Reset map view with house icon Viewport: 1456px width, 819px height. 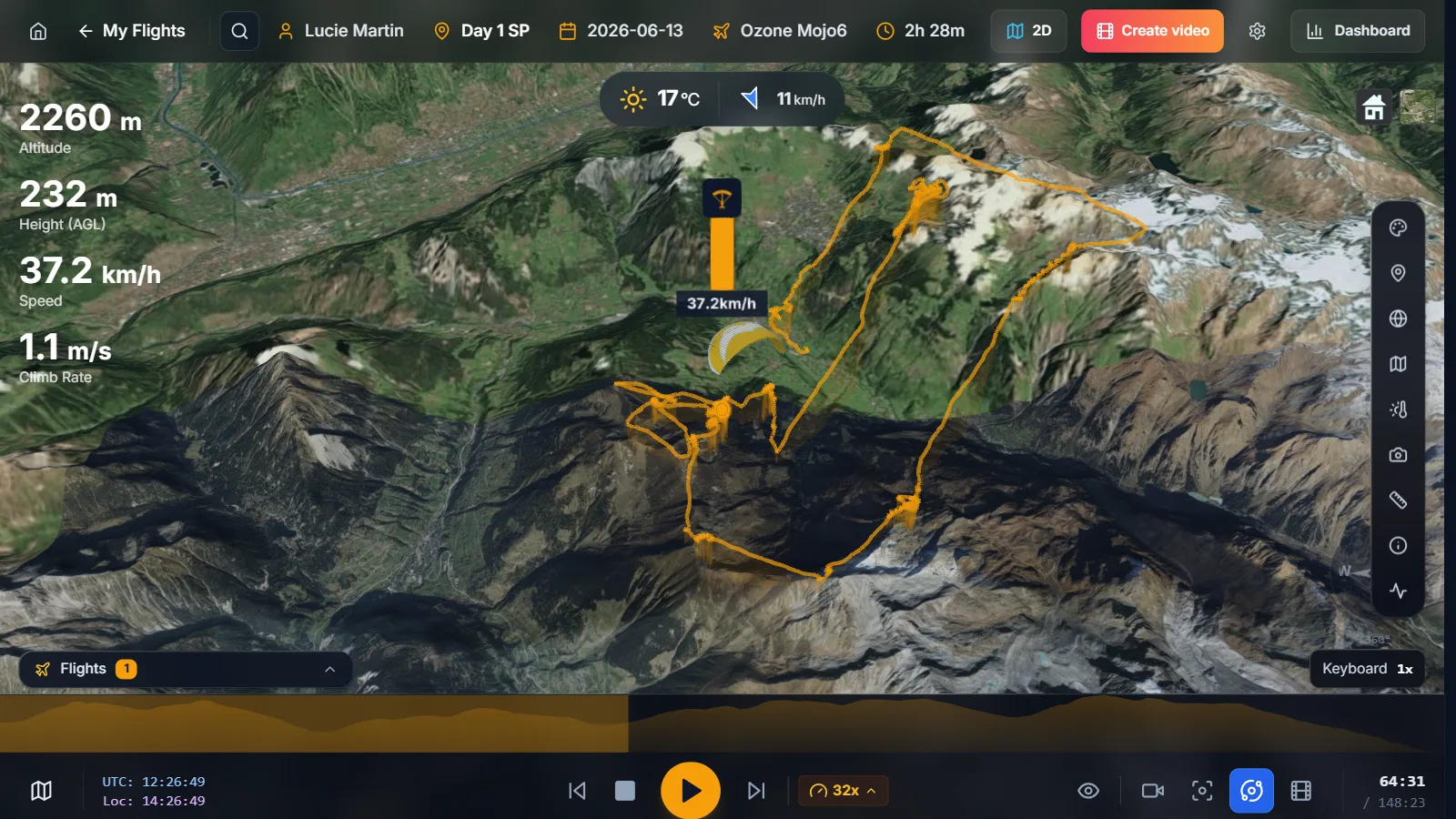[1374, 107]
